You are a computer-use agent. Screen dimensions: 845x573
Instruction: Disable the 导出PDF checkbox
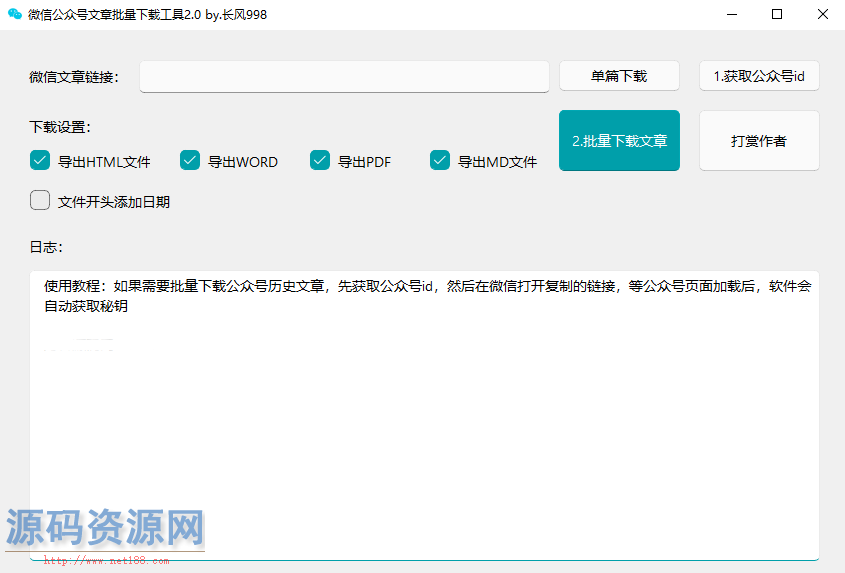pyautogui.click(x=320, y=160)
